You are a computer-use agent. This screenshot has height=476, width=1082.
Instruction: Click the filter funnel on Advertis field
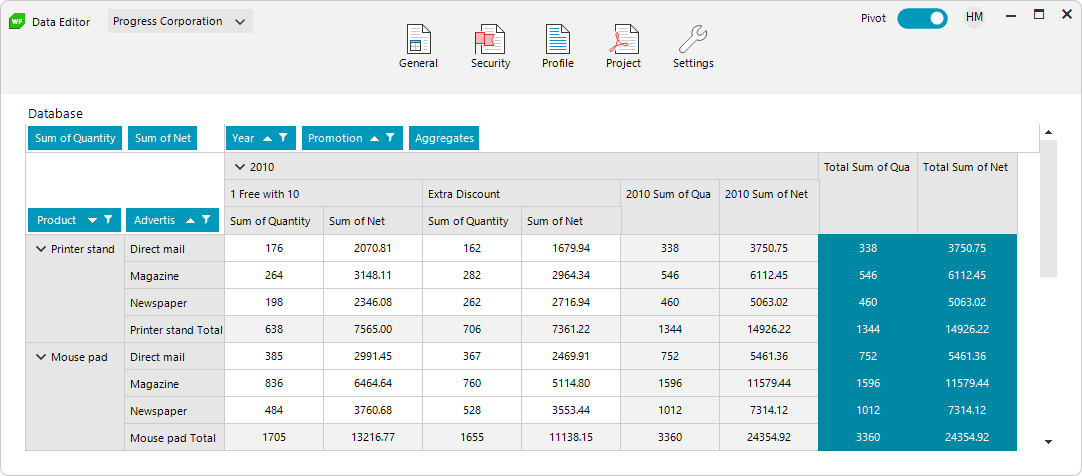click(x=206, y=220)
